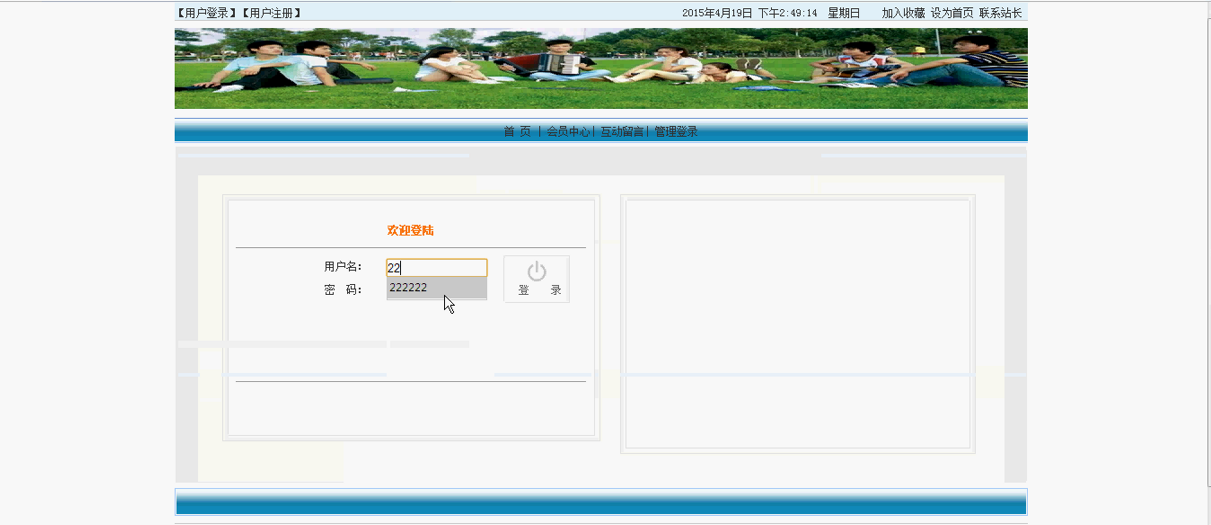Click 加入收藏 in the top bar
The width and height of the screenshot is (1211, 525).
[x=903, y=13]
